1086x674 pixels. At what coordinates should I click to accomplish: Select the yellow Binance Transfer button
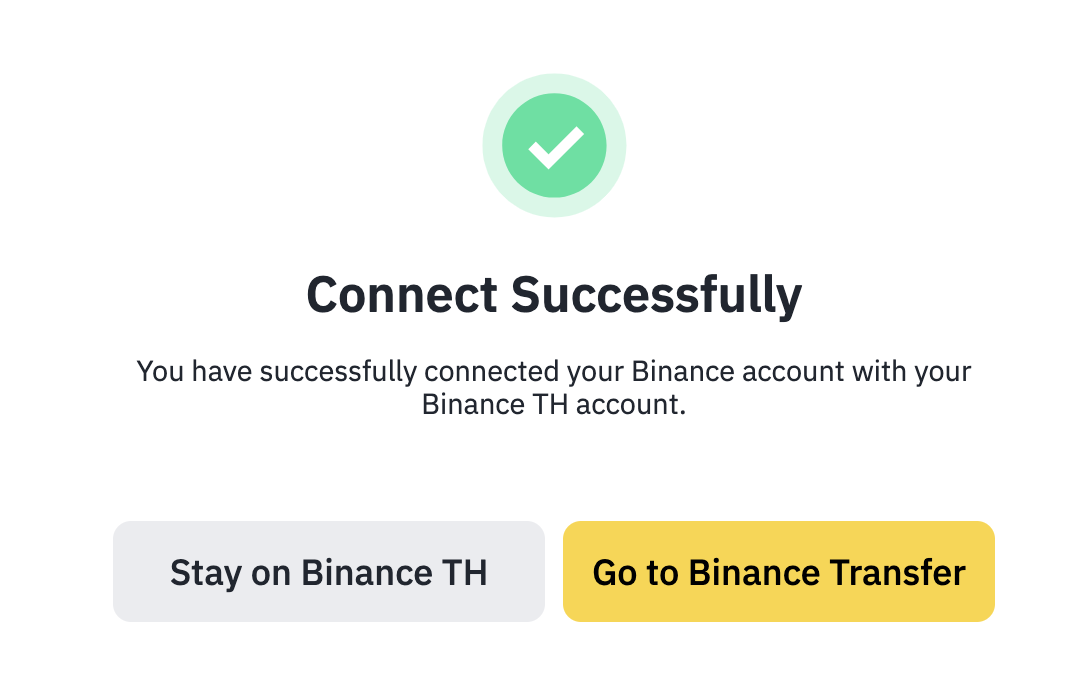(x=779, y=572)
